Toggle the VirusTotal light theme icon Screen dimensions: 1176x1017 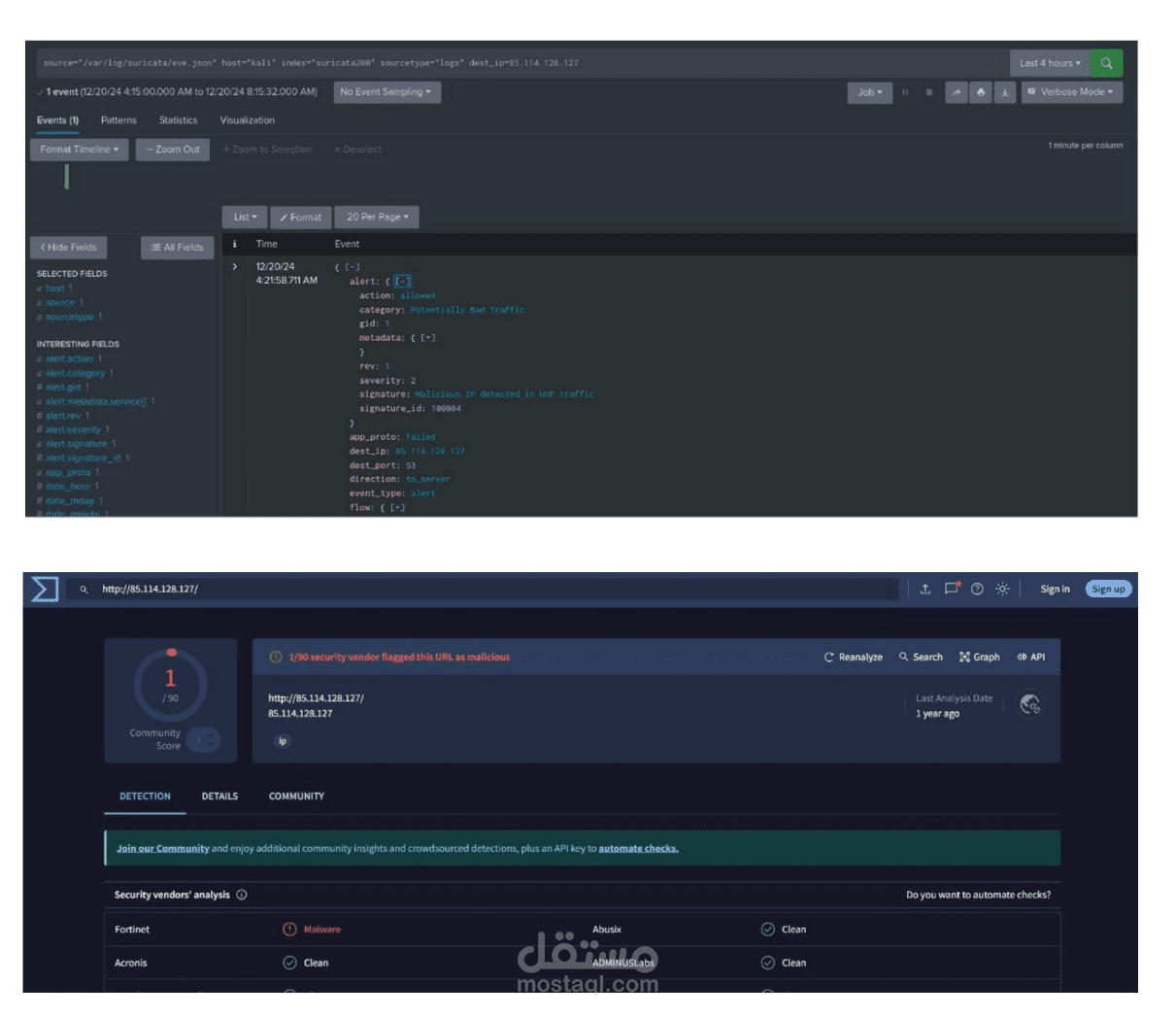point(1002,589)
